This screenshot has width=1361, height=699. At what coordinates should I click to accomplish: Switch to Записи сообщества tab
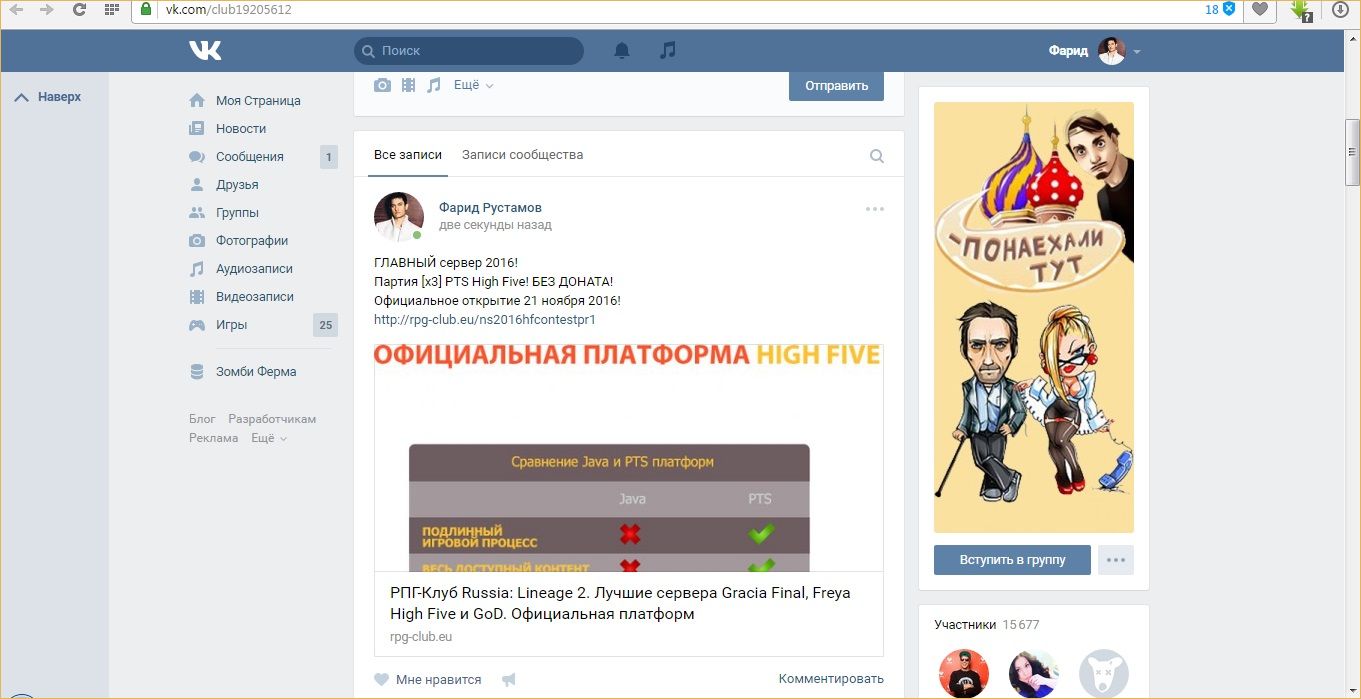pos(522,155)
